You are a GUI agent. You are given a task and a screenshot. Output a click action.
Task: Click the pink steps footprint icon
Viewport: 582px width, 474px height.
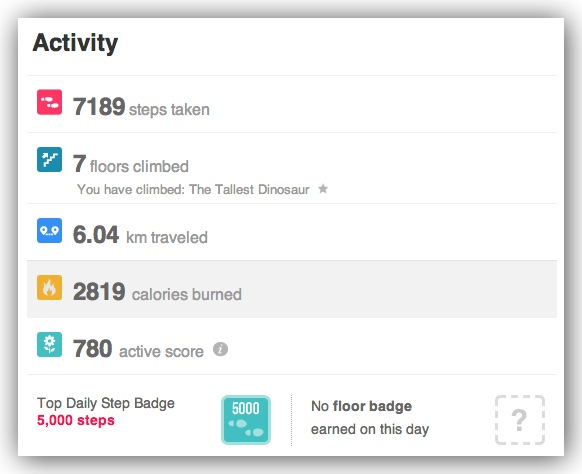[x=49, y=102]
